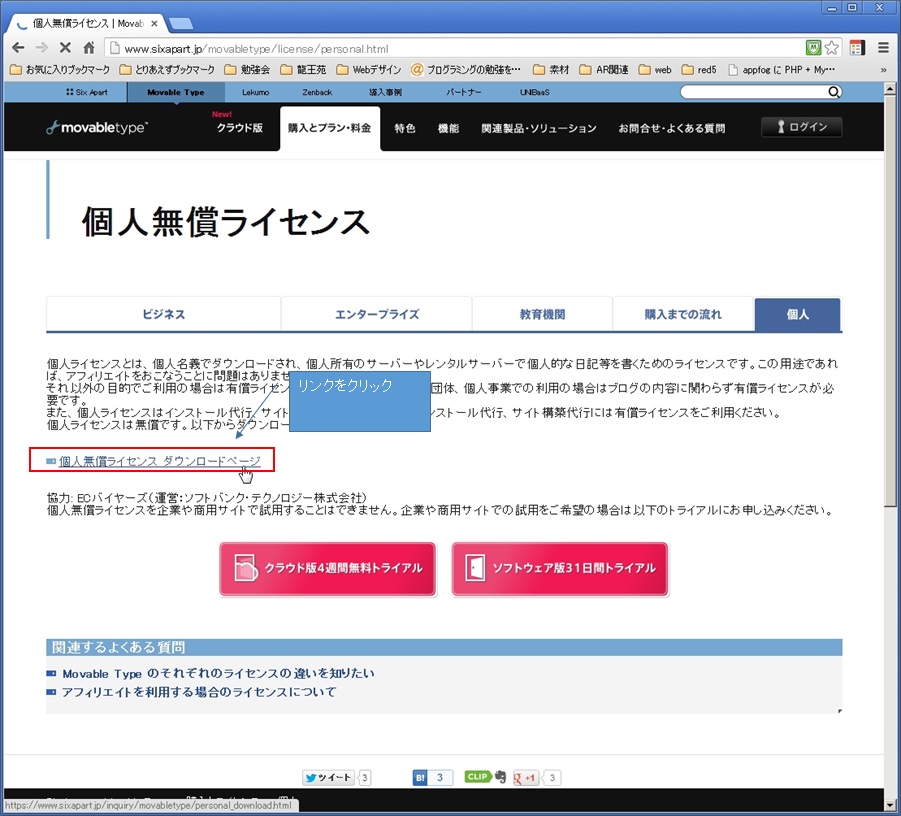Click the movabletype logo
The width and height of the screenshot is (901, 816).
point(97,128)
